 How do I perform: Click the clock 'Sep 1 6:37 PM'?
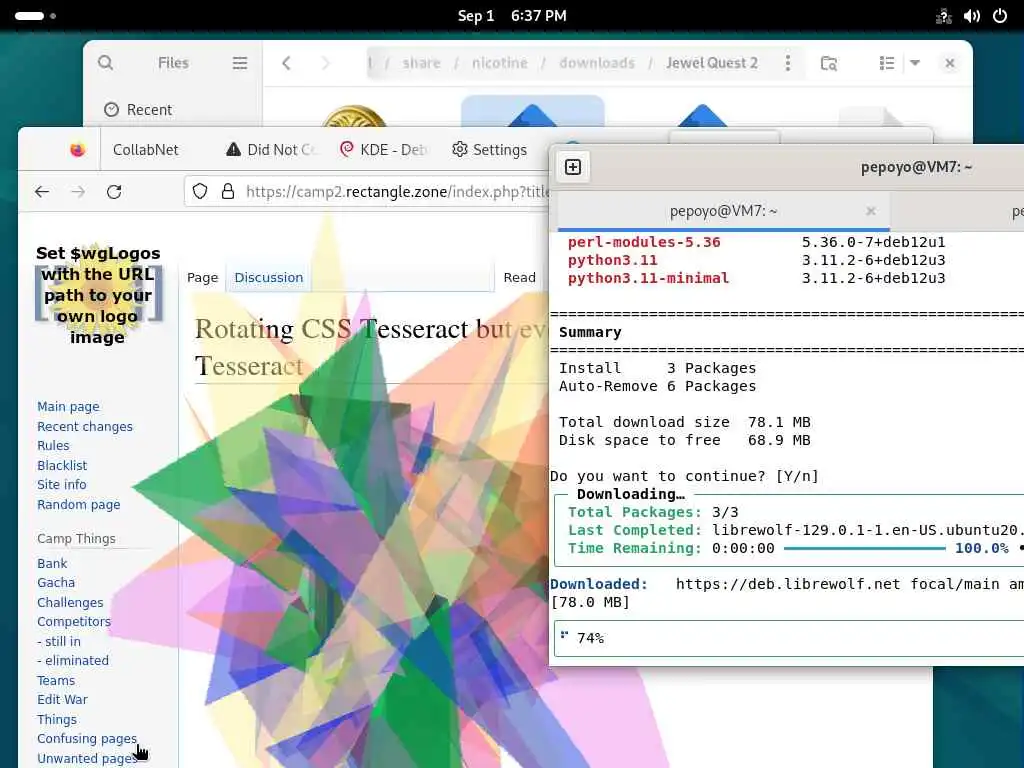[512, 16]
